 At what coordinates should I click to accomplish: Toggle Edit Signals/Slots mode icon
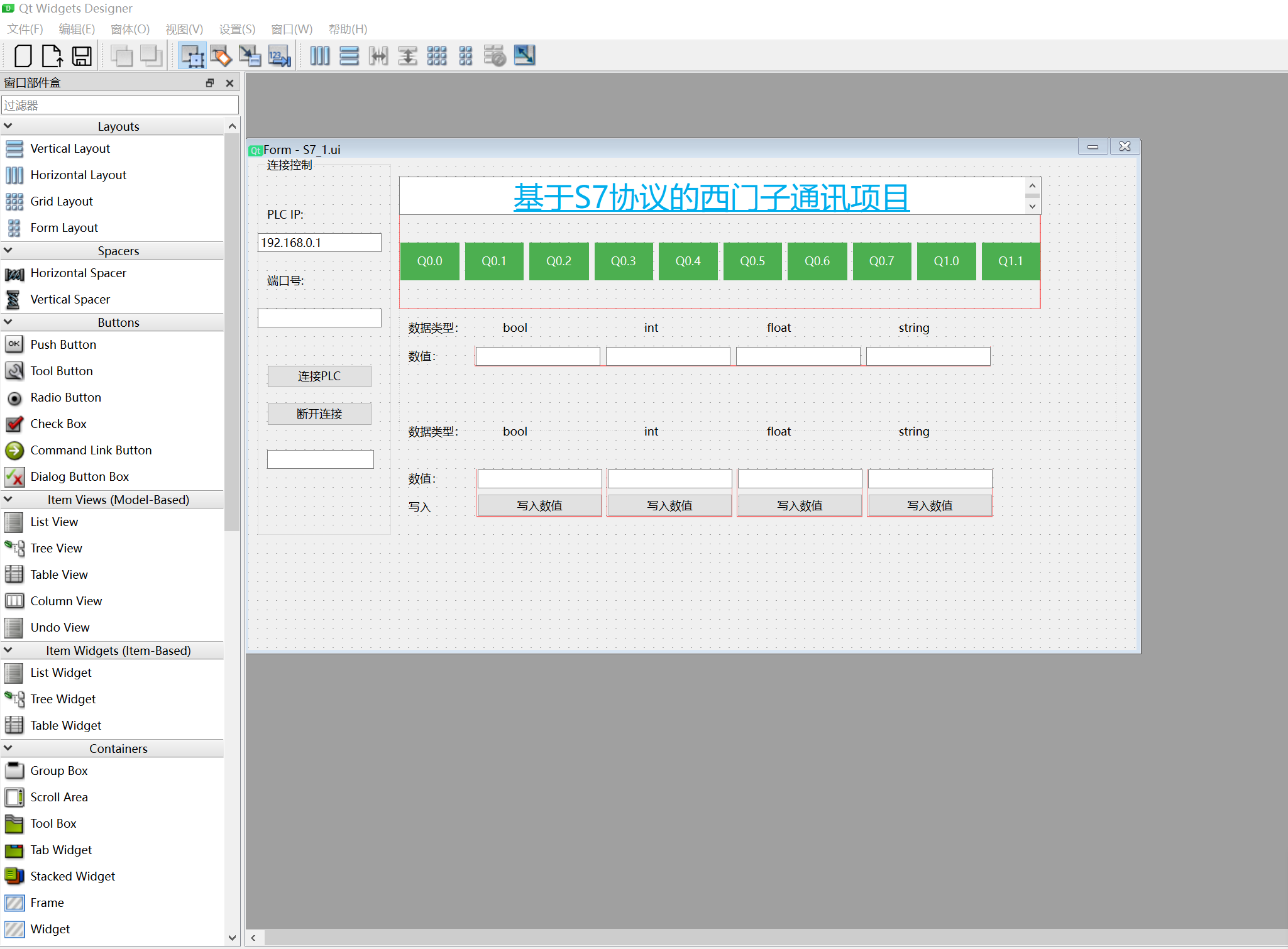click(x=221, y=56)
